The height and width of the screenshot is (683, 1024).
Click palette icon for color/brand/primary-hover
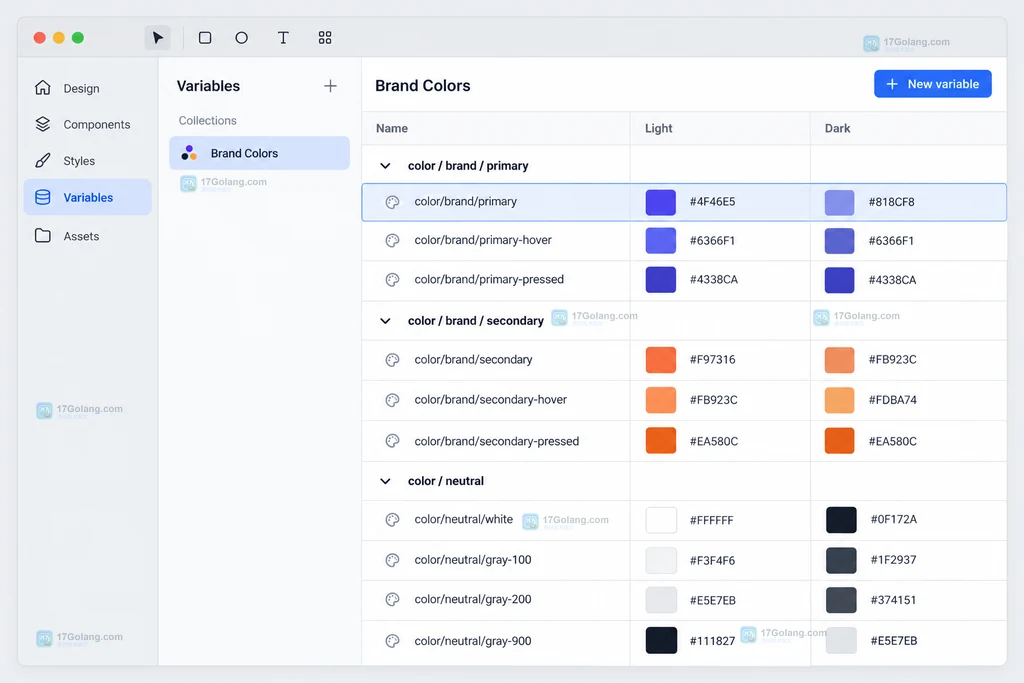point(392,241)
